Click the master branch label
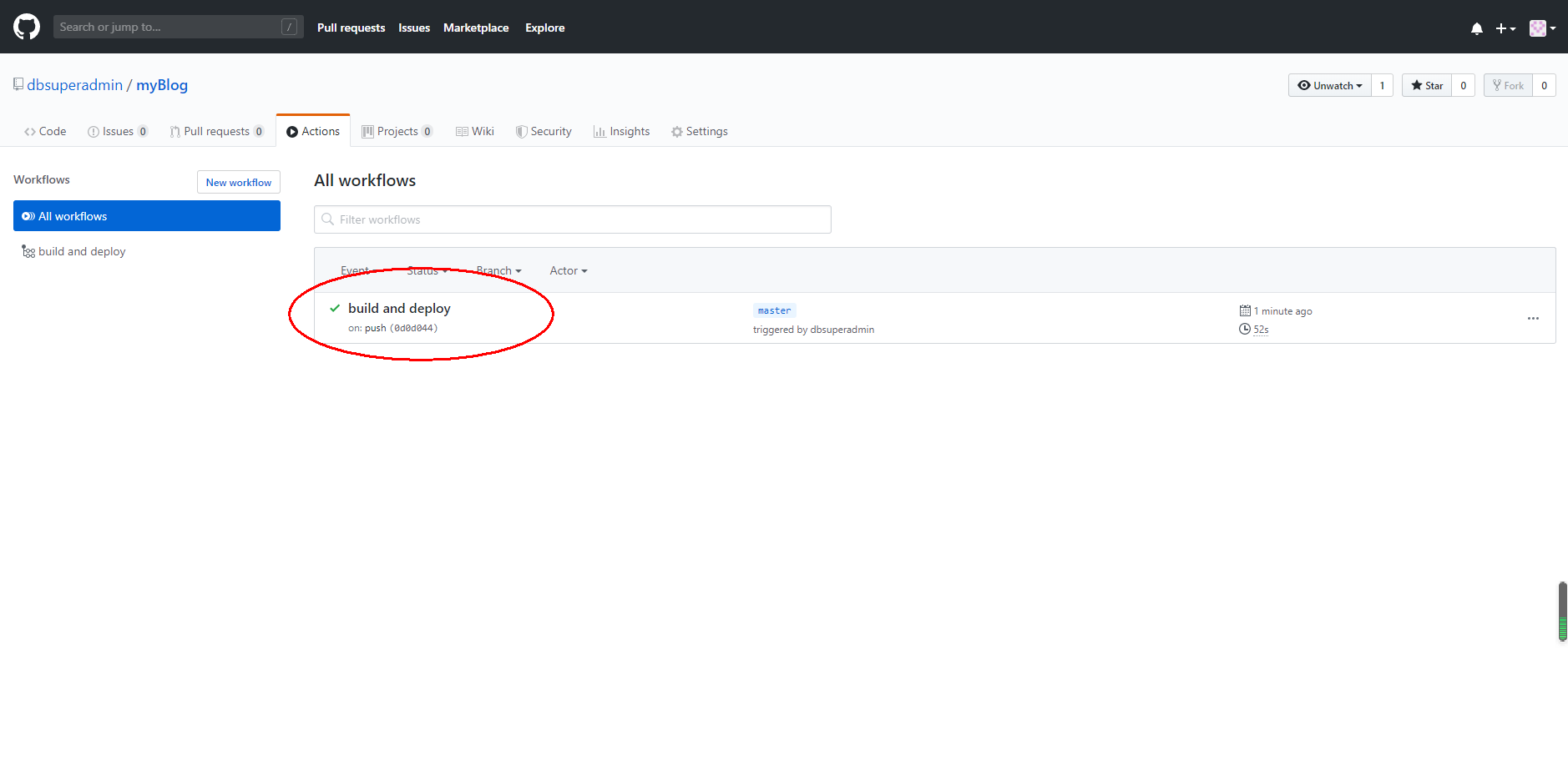The width and height of the screenshot is (1568, 761). (x=775, y=310)
